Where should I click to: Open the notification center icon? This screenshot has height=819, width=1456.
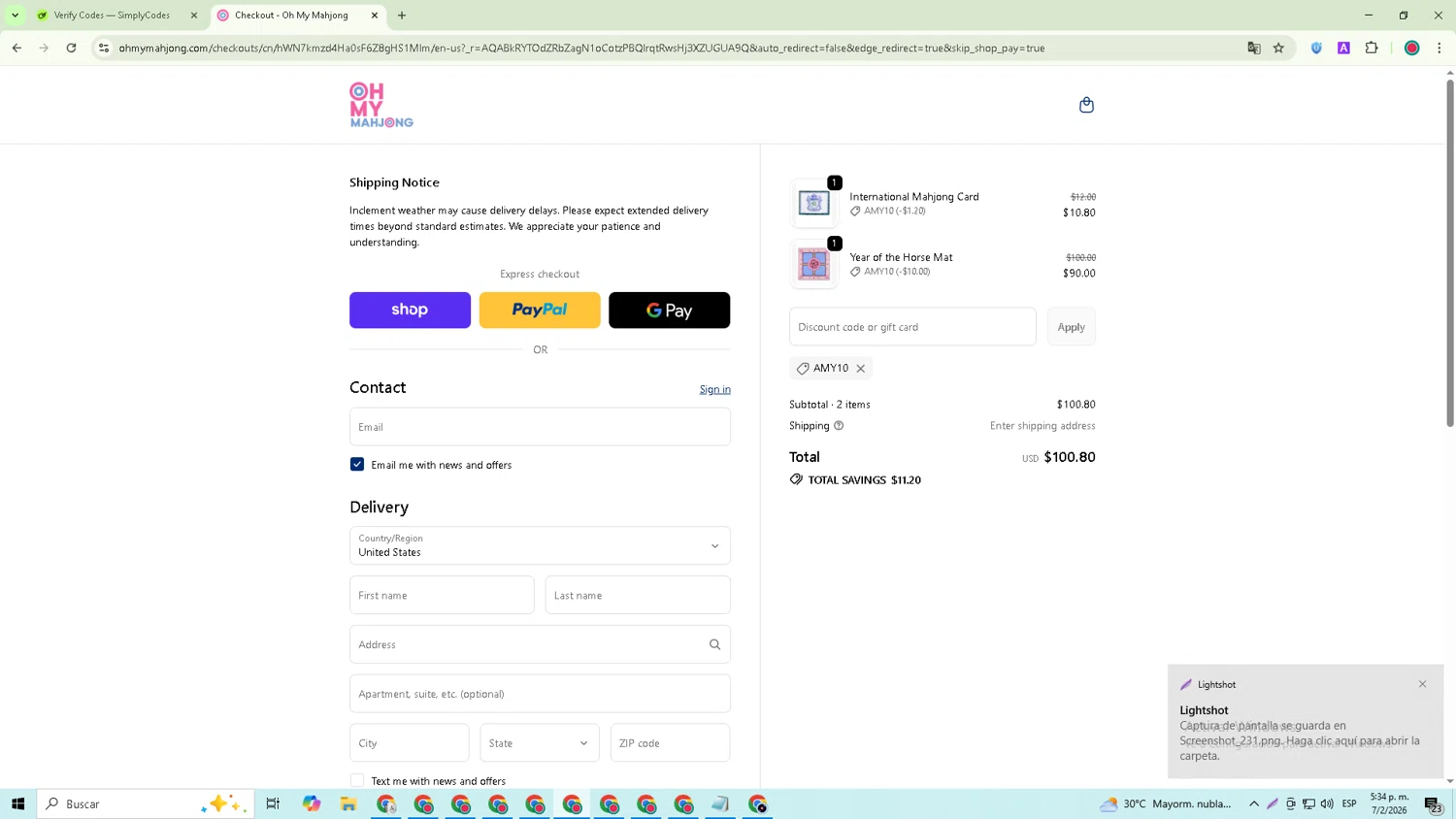pyautogui.click(x=1433, y=804)
